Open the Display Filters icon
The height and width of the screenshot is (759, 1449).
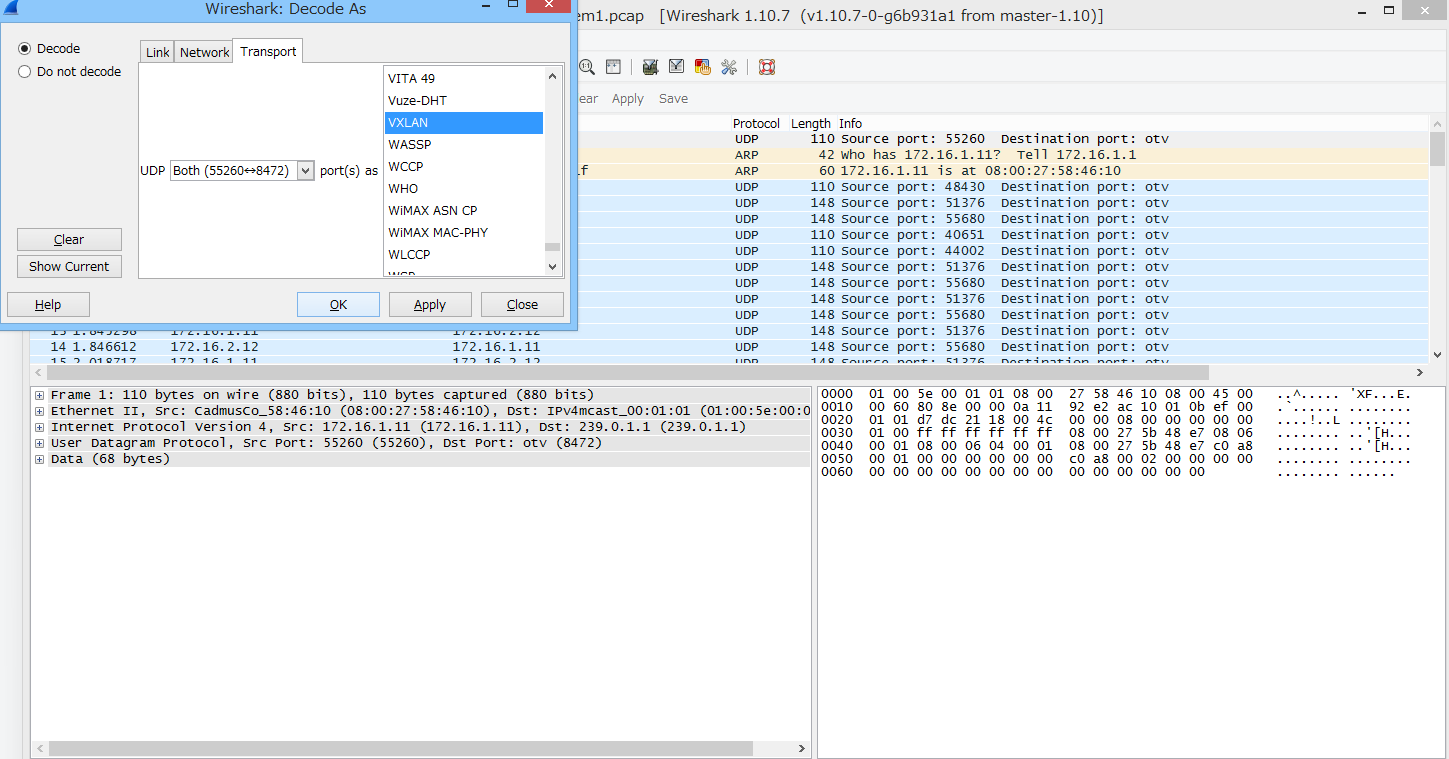click(x=676, y=67)
